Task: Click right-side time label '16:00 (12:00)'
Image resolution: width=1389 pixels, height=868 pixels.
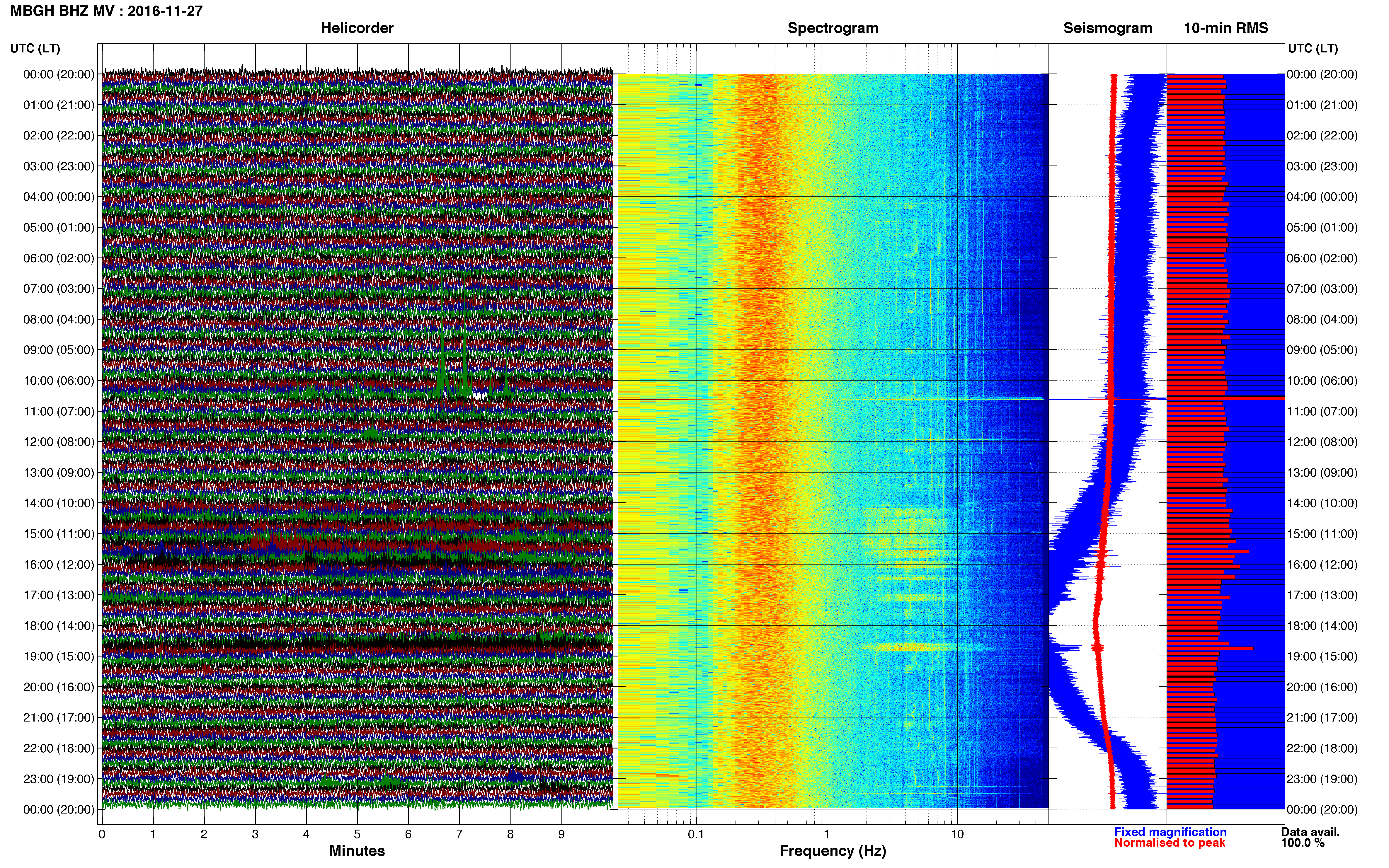Action: 1322,564
